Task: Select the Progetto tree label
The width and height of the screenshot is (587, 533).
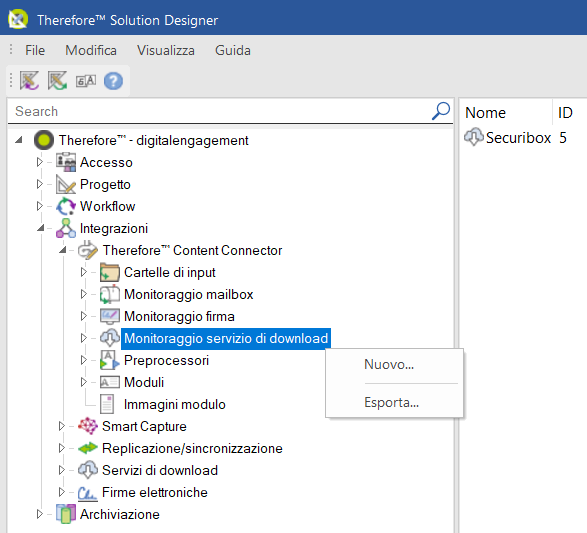Action: tap(105, 184)
